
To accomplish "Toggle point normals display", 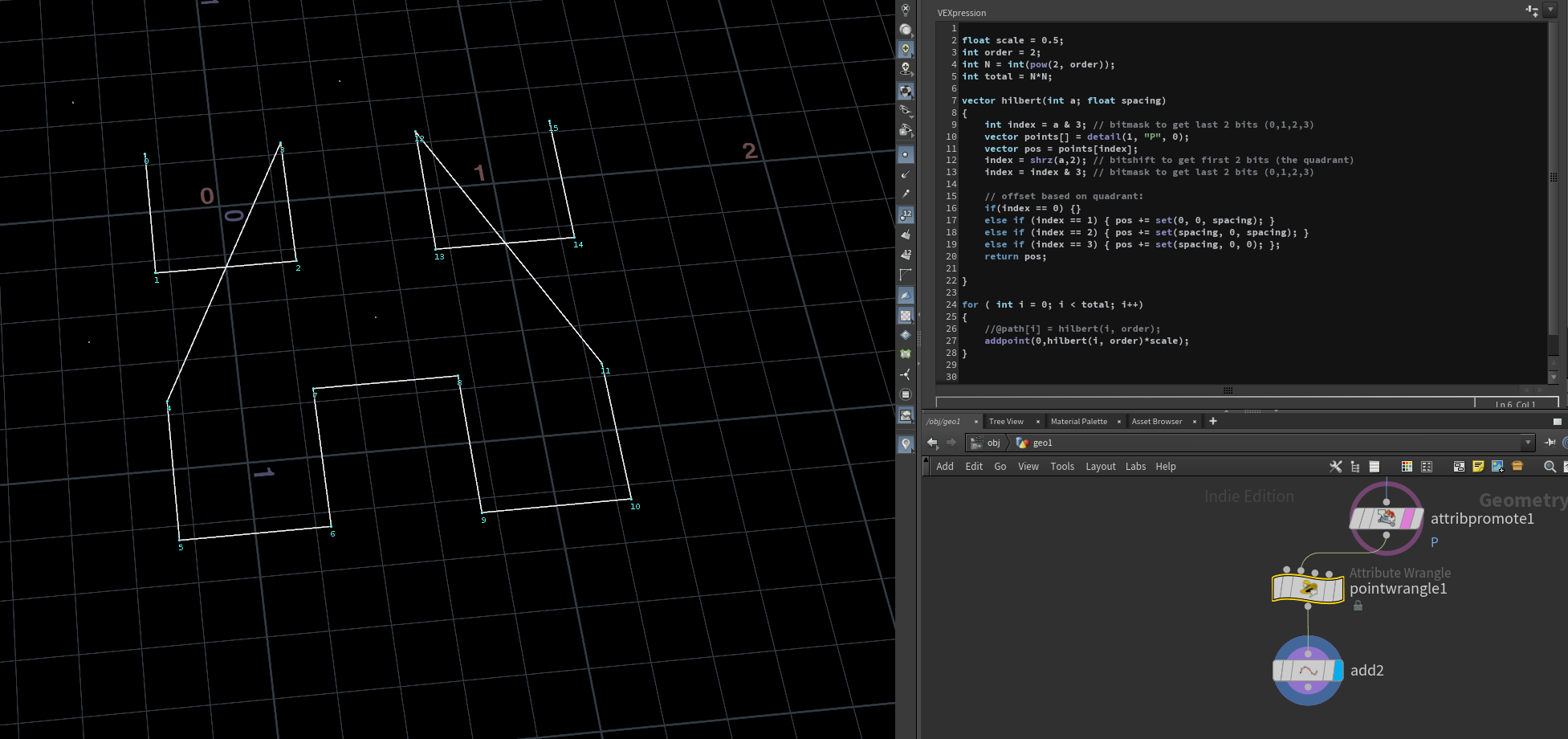I will (906, 174).
